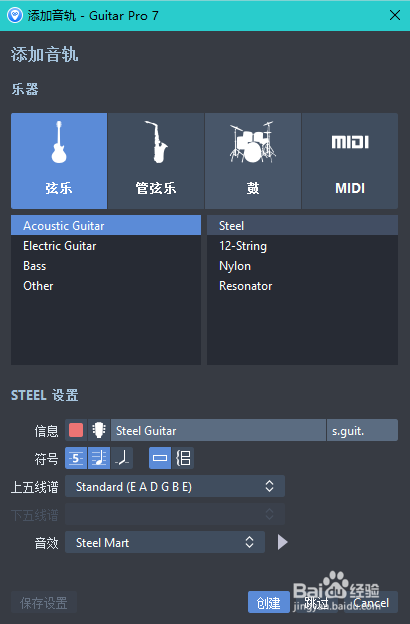Choose the 鼓 drum kit category
Viewport: 410px width, 624px height.
253,161
